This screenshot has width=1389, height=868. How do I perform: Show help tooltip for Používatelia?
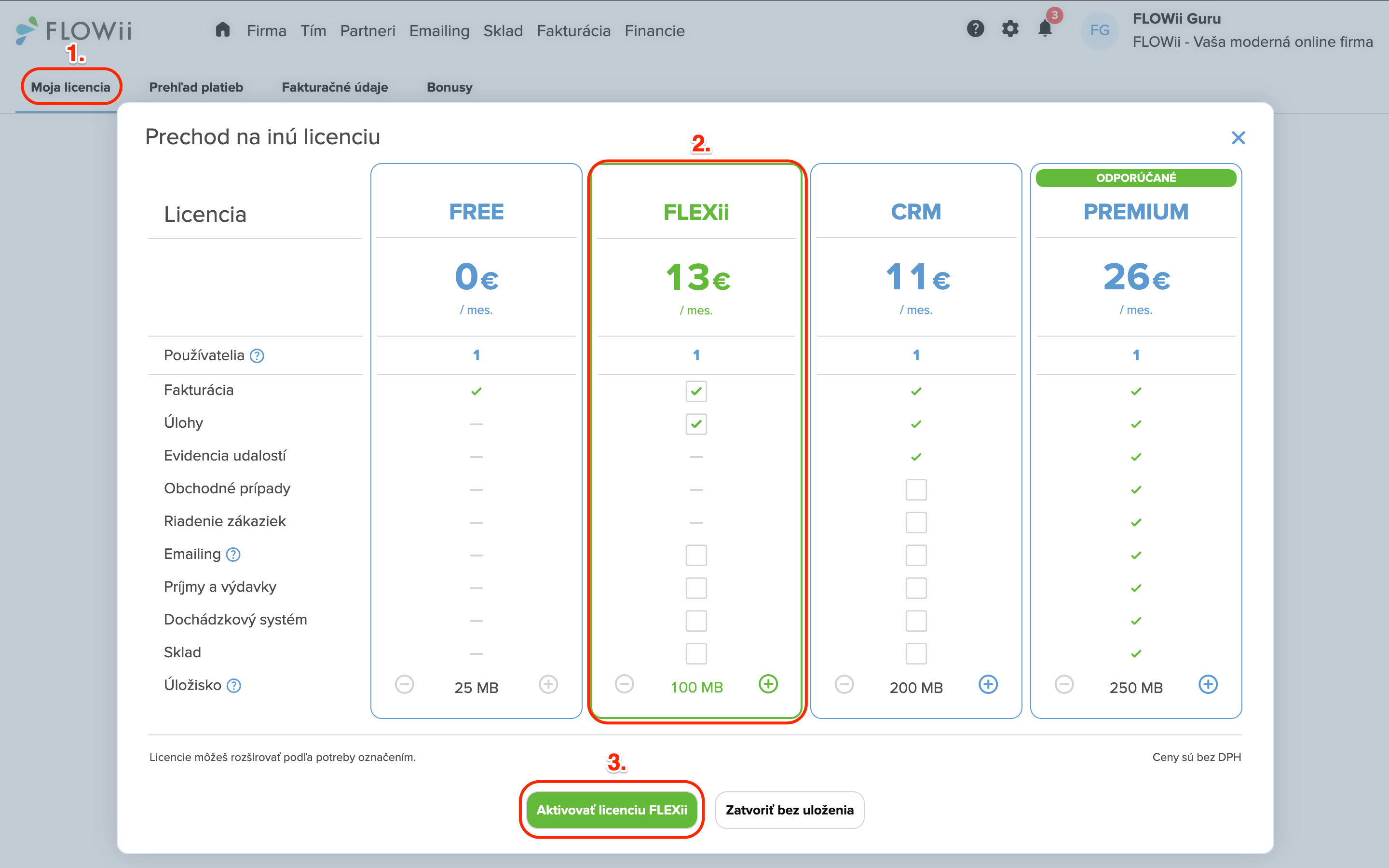point(257,356)
